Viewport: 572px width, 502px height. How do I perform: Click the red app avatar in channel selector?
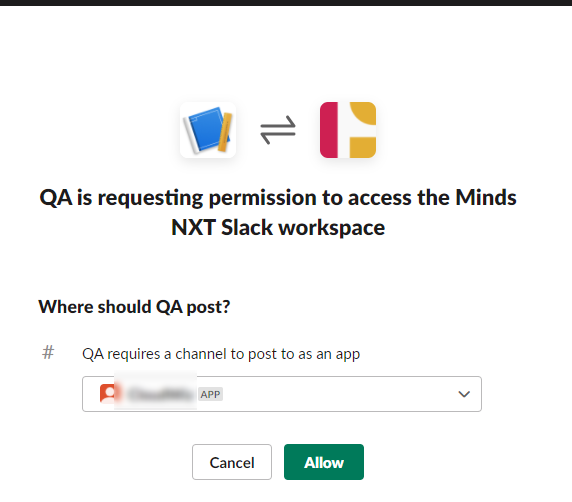[x=108, y=394]
